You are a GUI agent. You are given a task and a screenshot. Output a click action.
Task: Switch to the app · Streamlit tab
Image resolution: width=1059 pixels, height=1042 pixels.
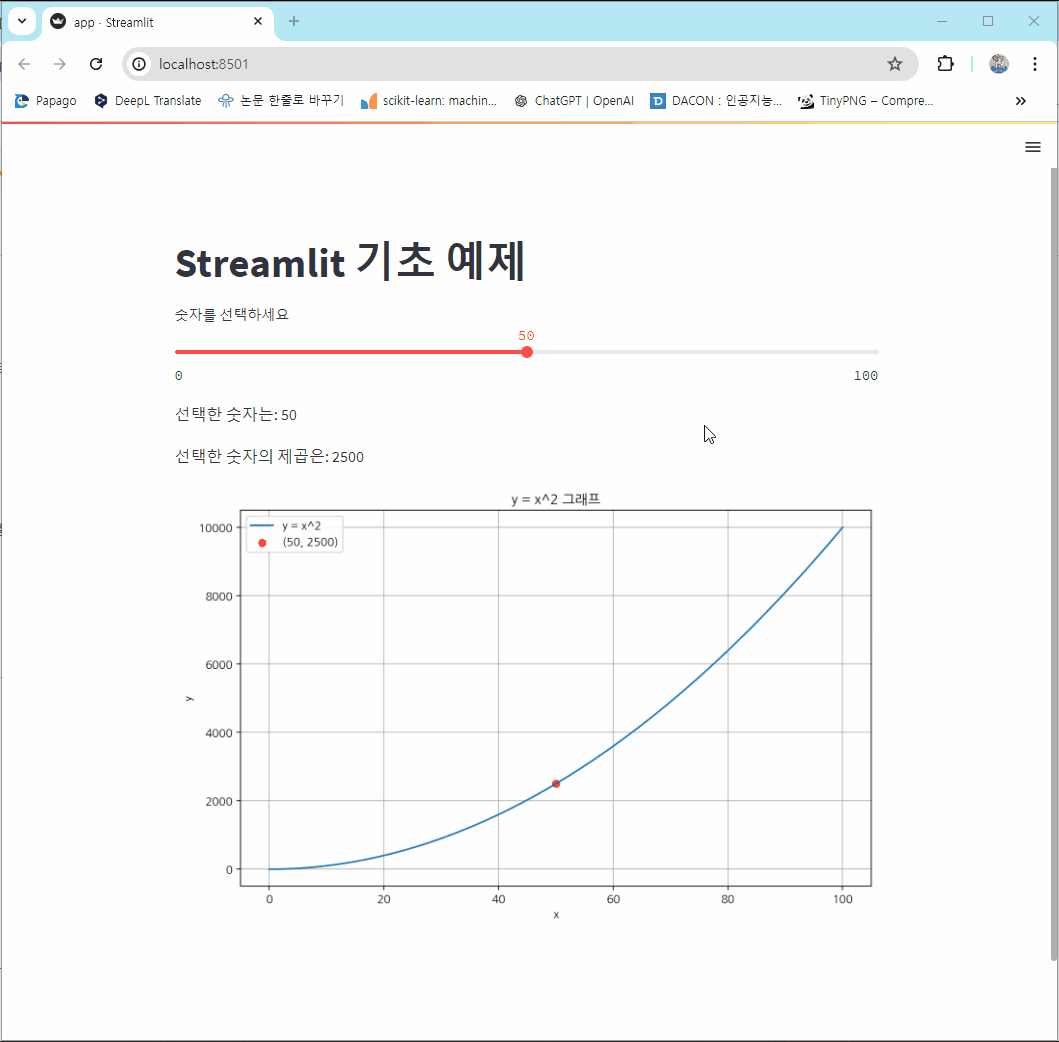(x=140, y=21)
